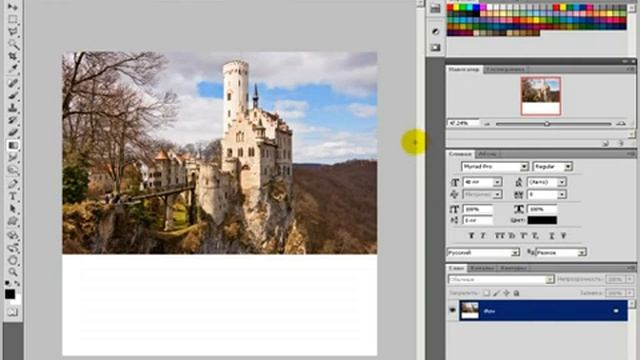
Task: Select the Dodge tool
Action: click(x=12, y=169)
